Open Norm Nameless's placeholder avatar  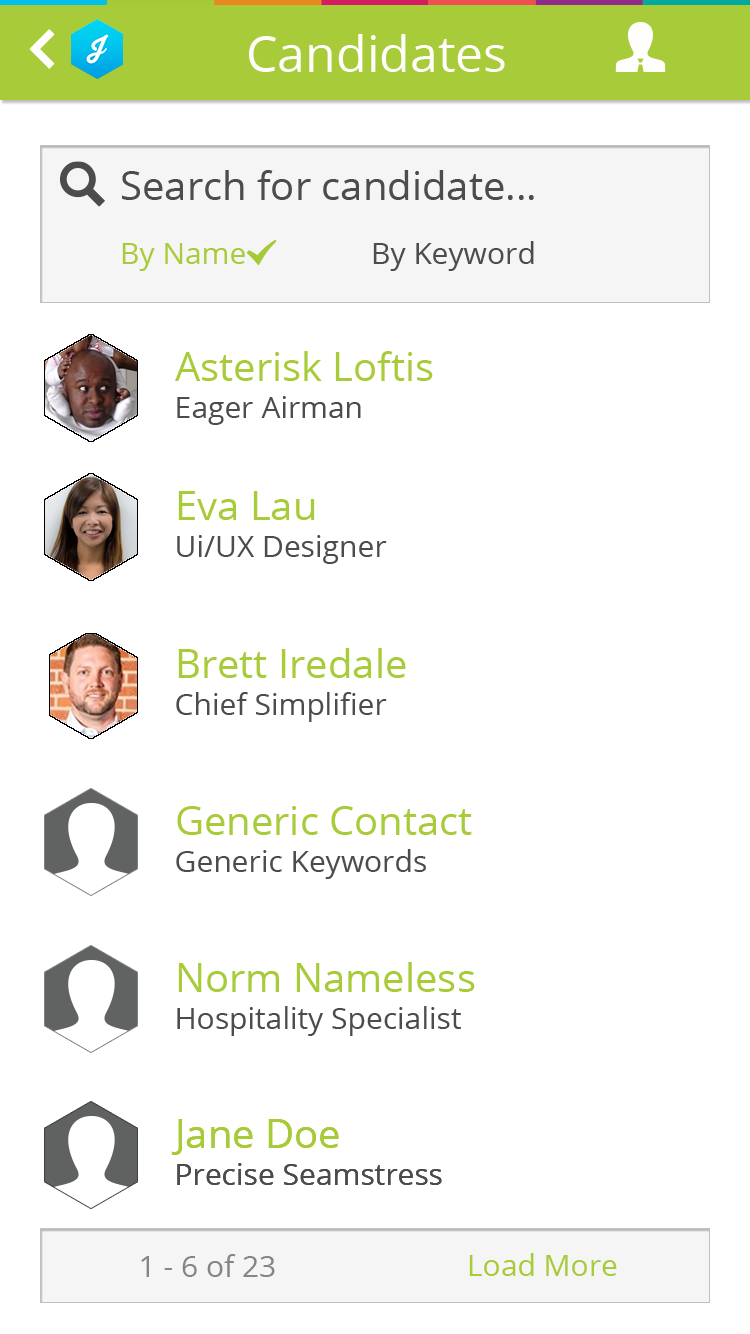click(x=91, y=998)
